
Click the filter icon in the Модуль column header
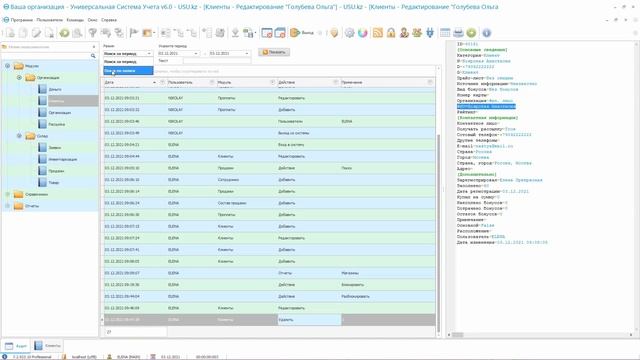(x=273, y=82)
